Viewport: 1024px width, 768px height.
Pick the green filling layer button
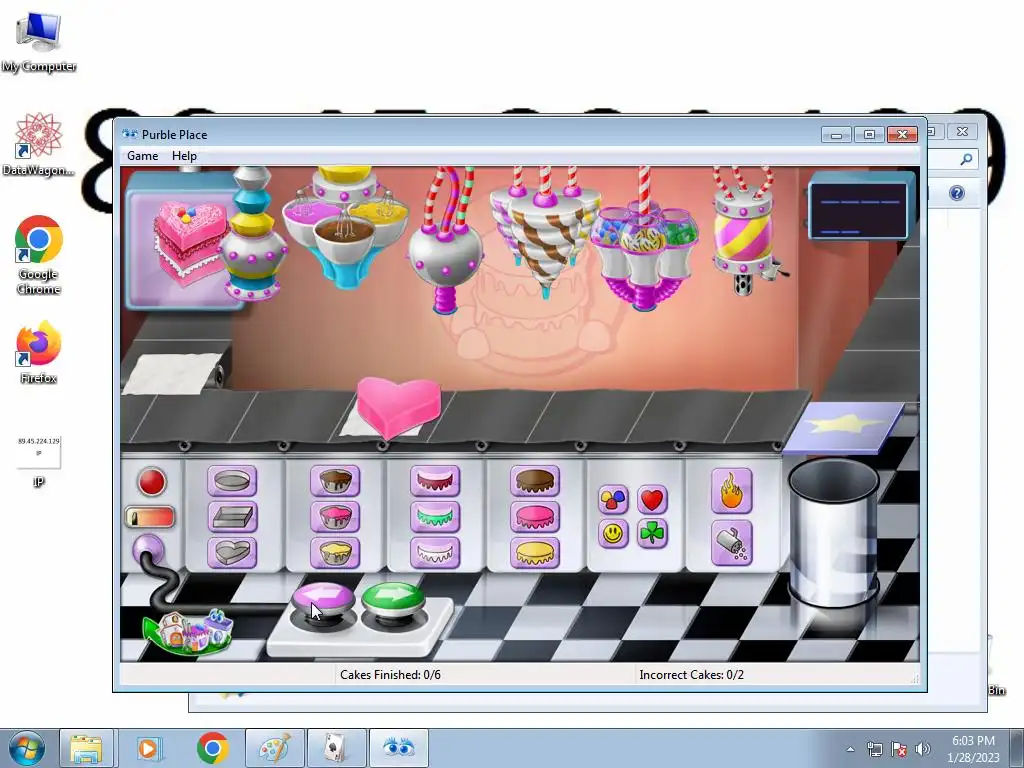(x=435, y=517)
